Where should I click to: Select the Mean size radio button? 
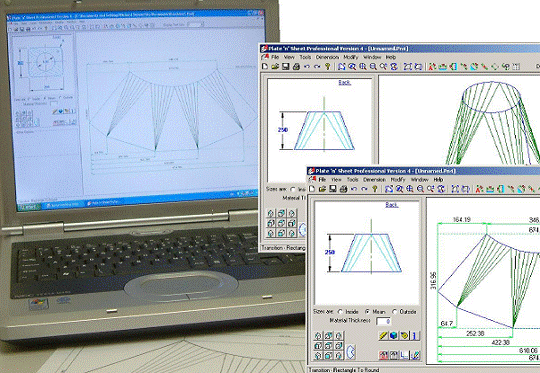pos(367,312)
